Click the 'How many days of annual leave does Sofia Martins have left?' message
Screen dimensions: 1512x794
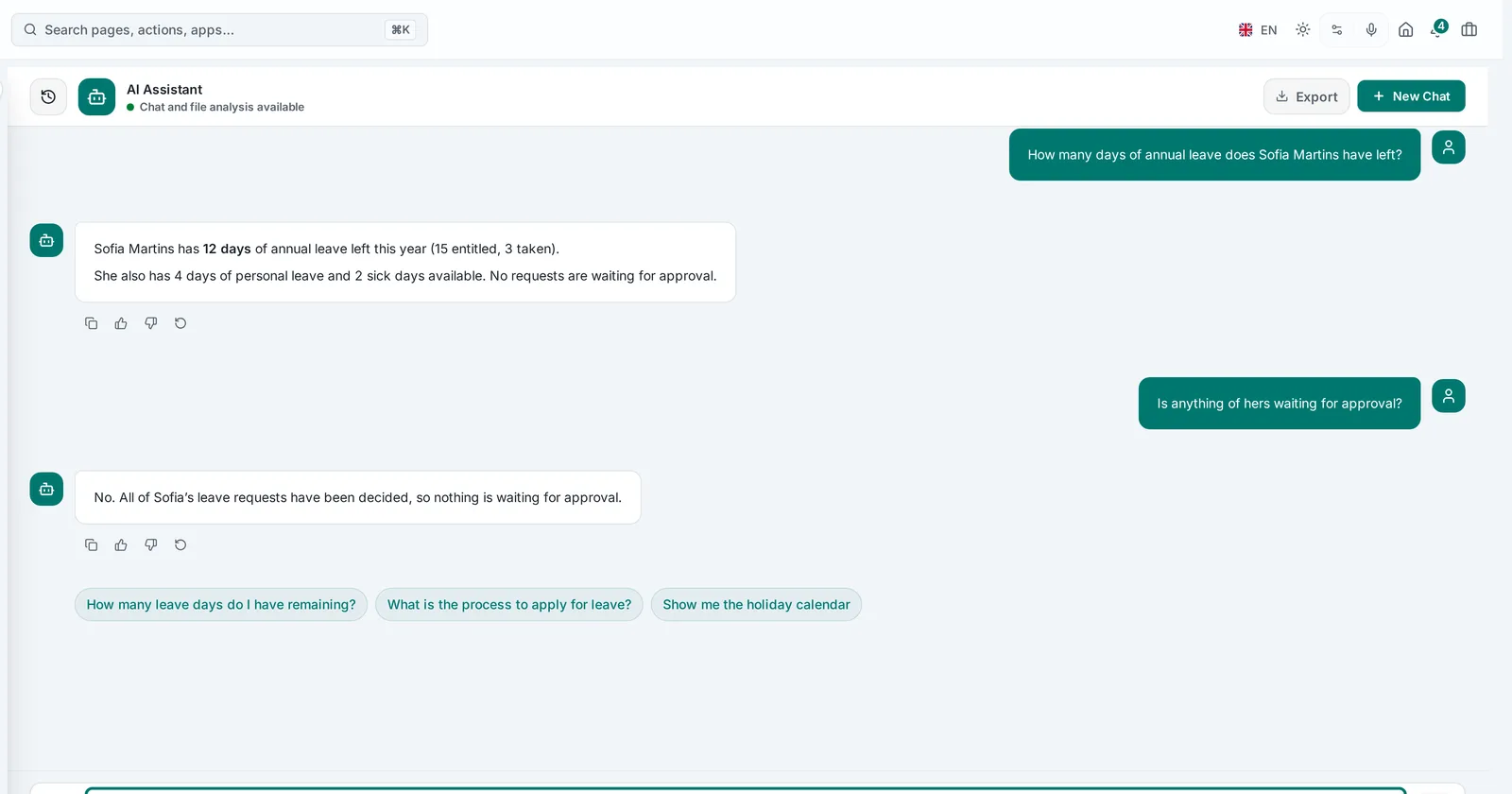1214,155
